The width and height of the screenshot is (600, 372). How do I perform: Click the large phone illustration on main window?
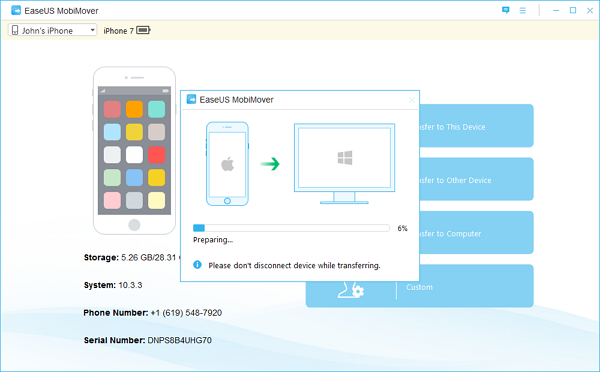[134, 150]
